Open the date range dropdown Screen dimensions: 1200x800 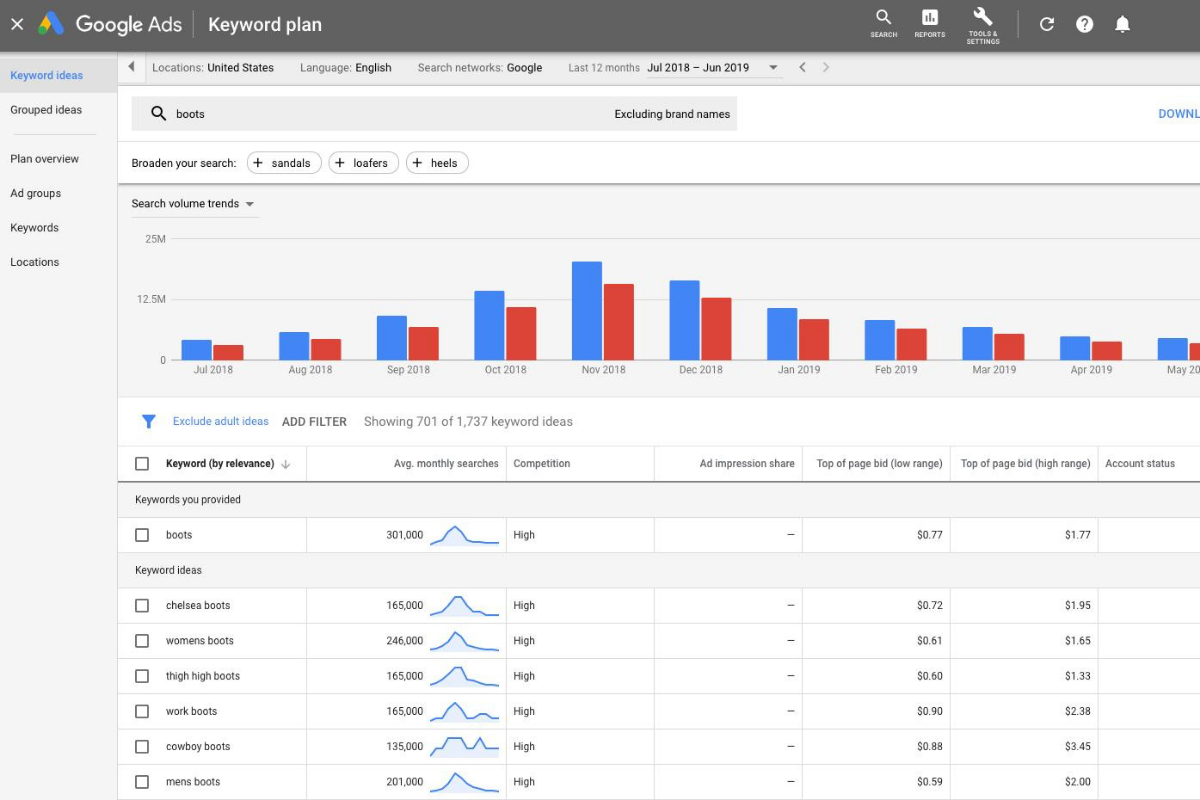coord(773,68)
